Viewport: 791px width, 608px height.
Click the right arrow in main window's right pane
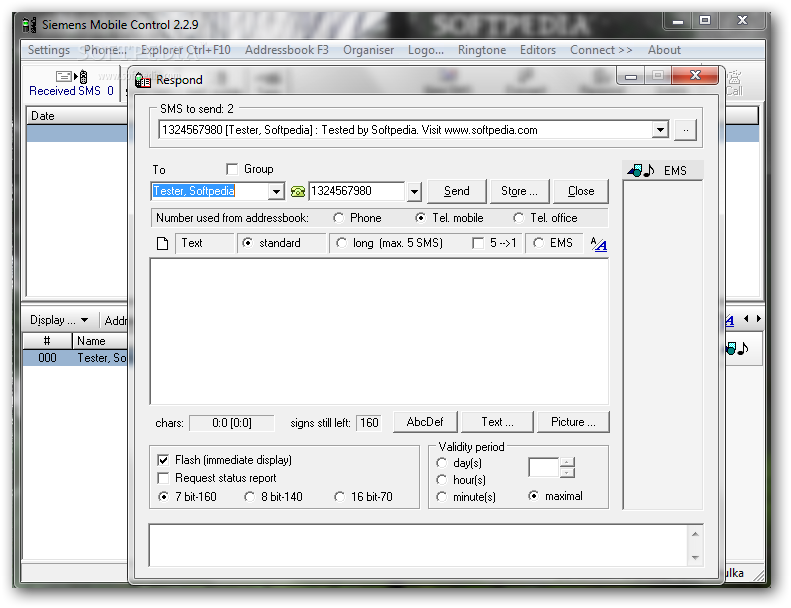click(758, 319)
